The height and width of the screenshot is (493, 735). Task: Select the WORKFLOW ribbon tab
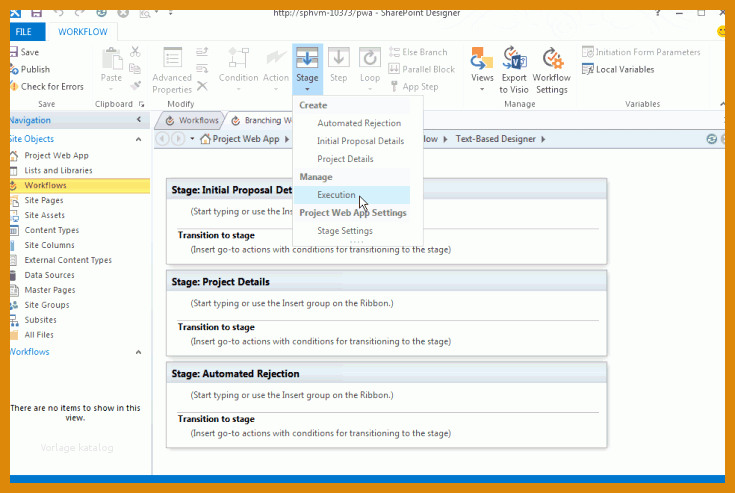click(x=82, y=32)
